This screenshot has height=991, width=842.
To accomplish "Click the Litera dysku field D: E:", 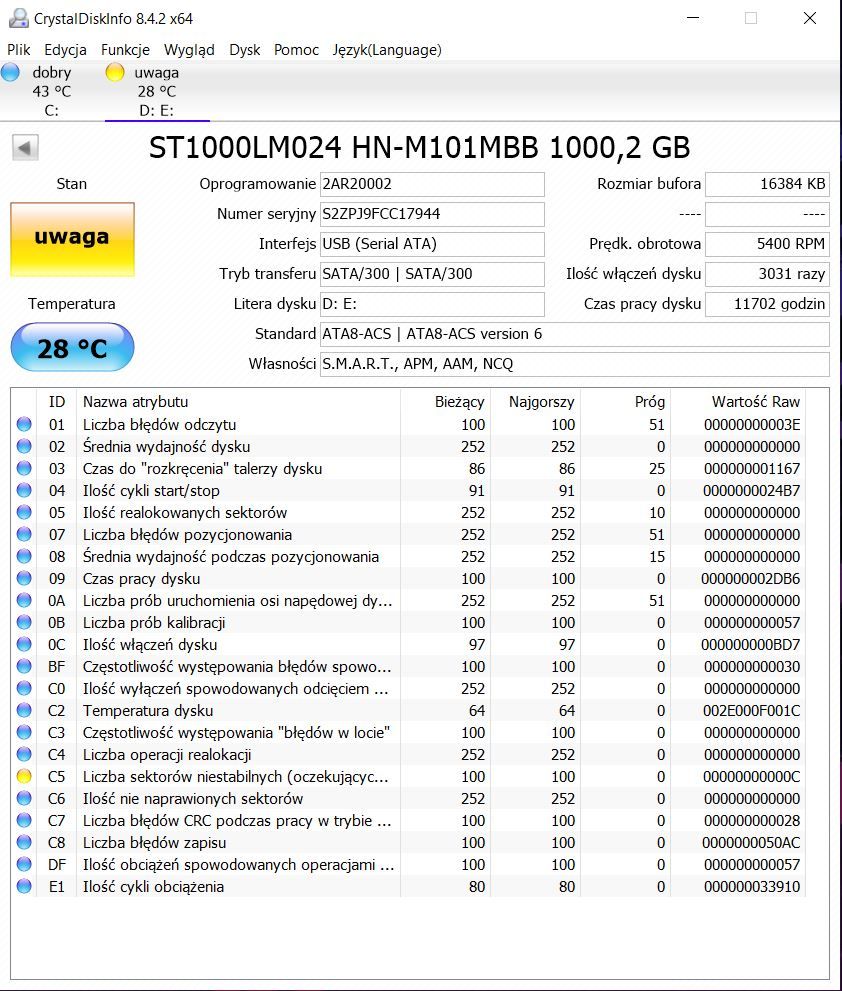I will [x=432, y=304].
